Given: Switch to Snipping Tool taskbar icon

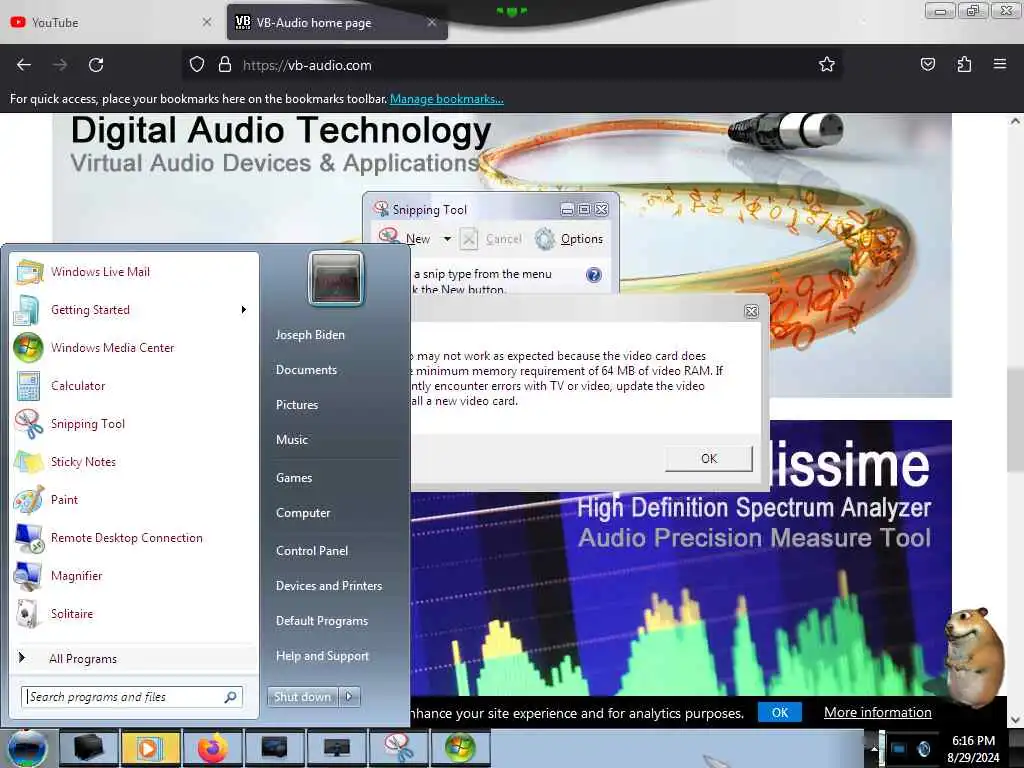Looking at the screenshot, I should coord(398,748).
